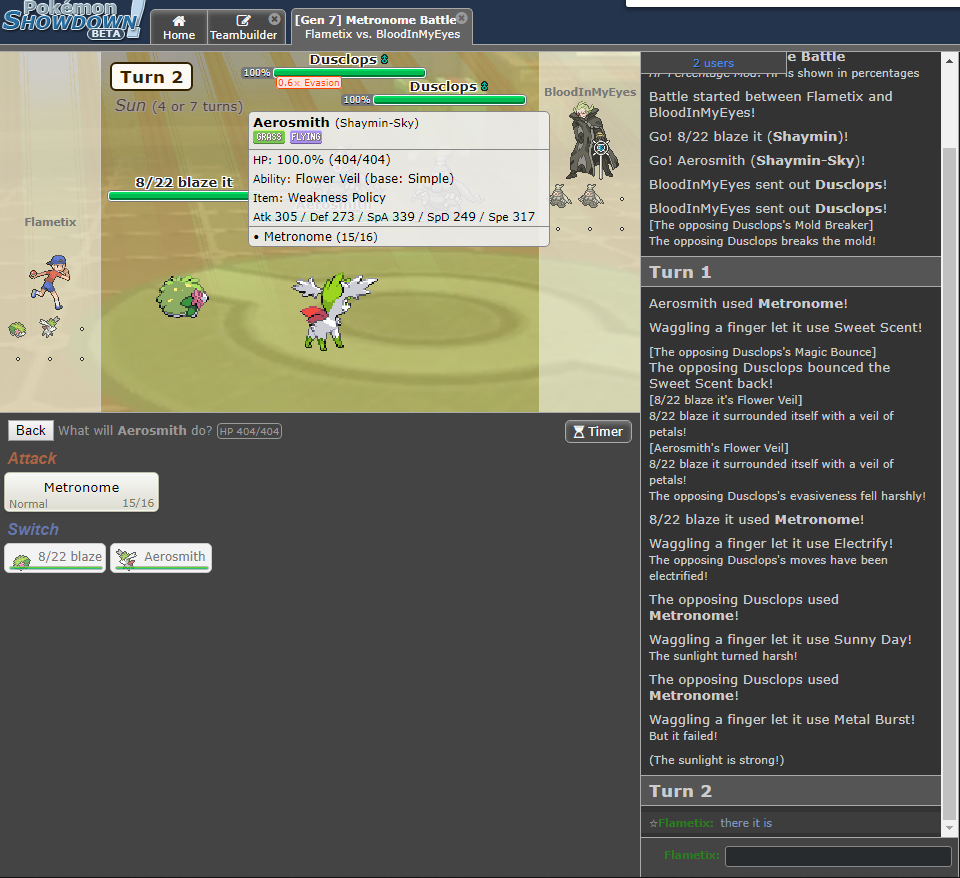The width and height of the screenshot is (960, 878).
Task: Click the Turn 2 indicator
Action: click(x=151, y=77)
